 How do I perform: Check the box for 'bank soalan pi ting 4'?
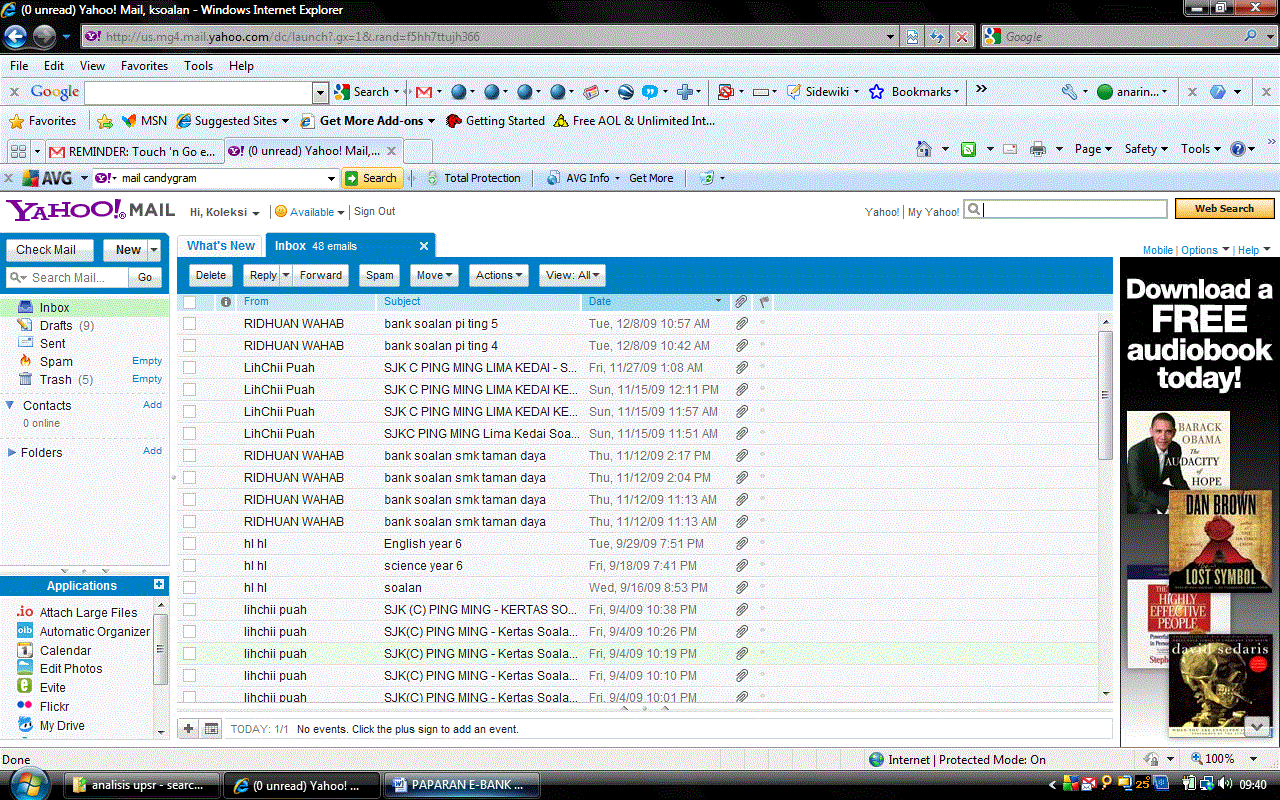pos(189,346)
